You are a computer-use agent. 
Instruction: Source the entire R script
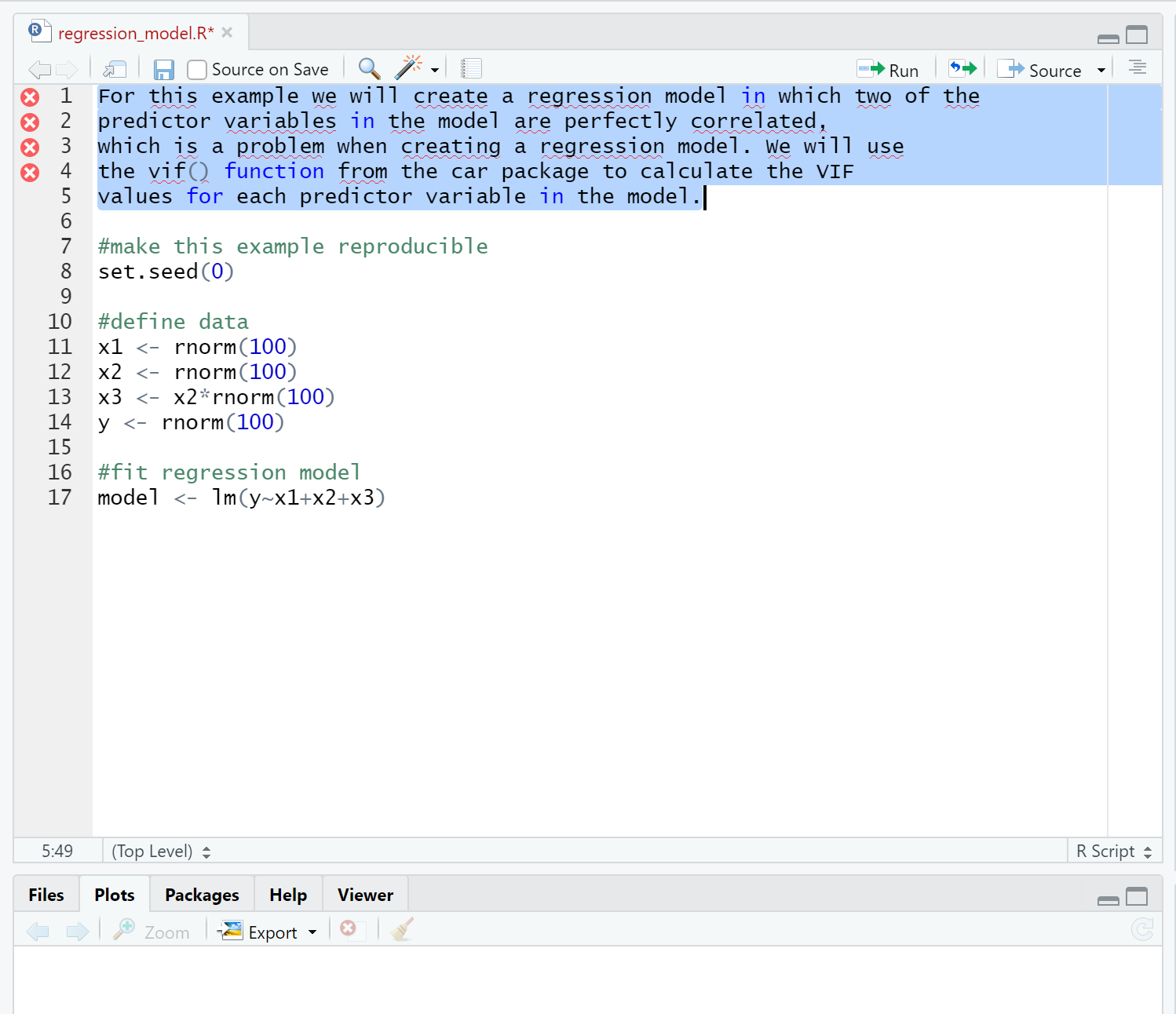tap(1039, 70)
